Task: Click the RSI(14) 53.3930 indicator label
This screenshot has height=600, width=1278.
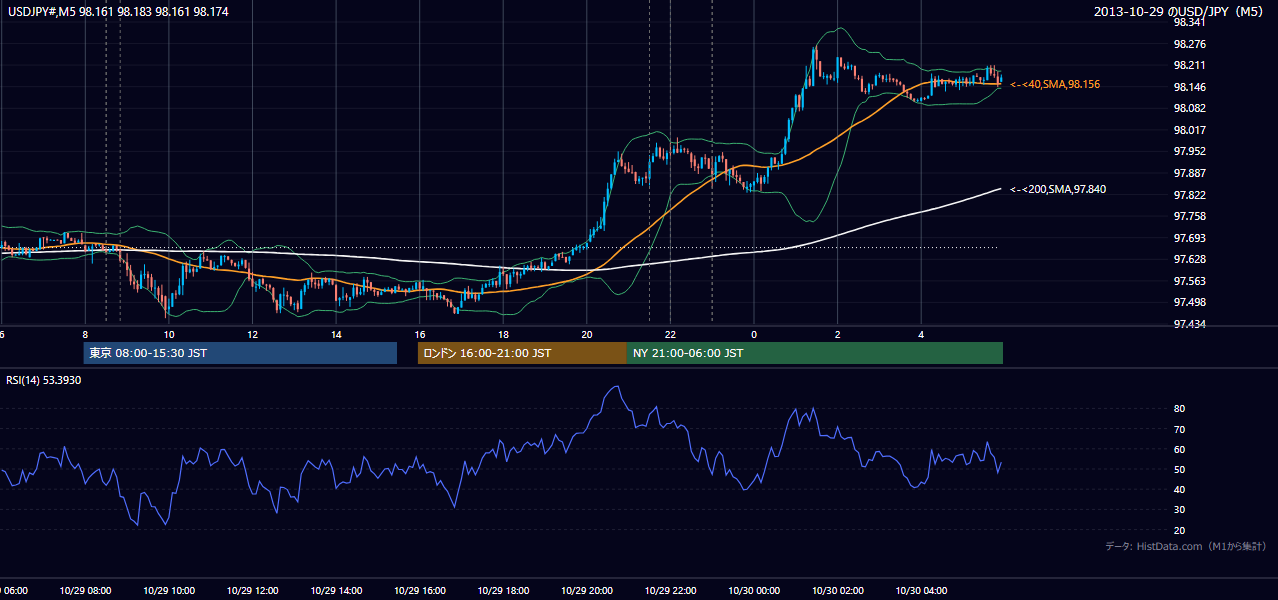Action: point(44,380)
